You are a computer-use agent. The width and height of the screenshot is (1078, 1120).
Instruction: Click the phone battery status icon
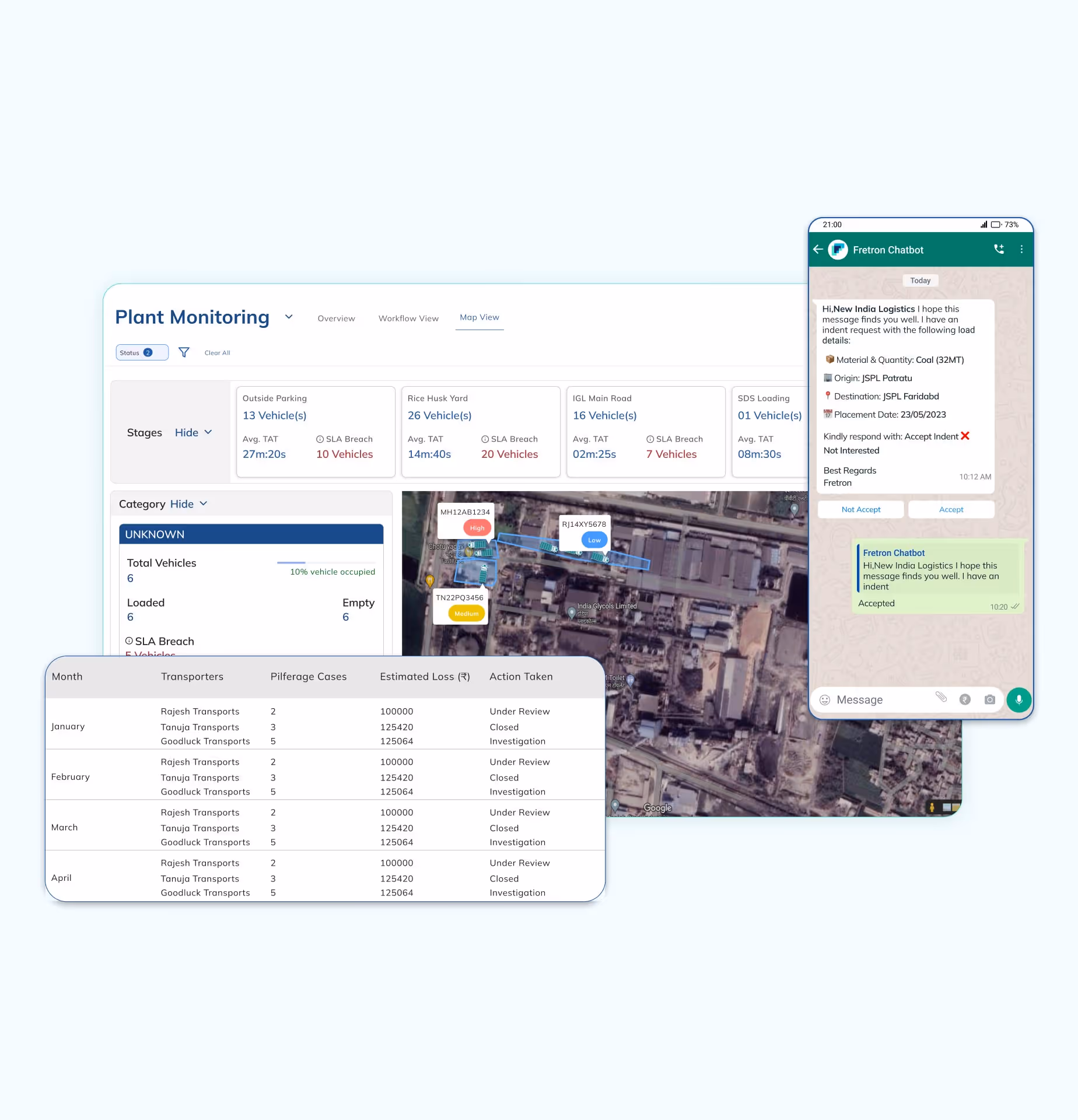996,225
